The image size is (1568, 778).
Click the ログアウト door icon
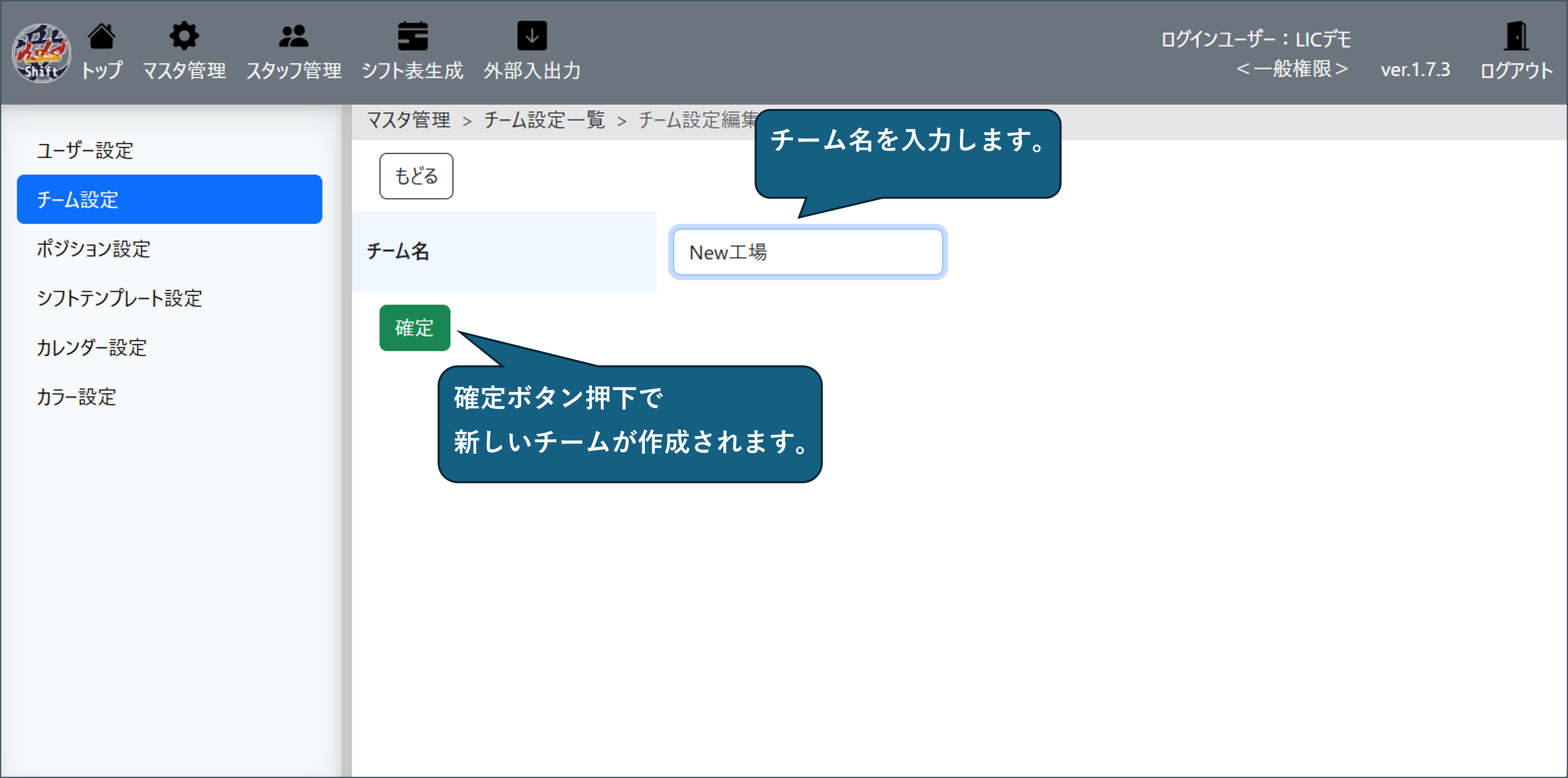tap(1516, 36)
